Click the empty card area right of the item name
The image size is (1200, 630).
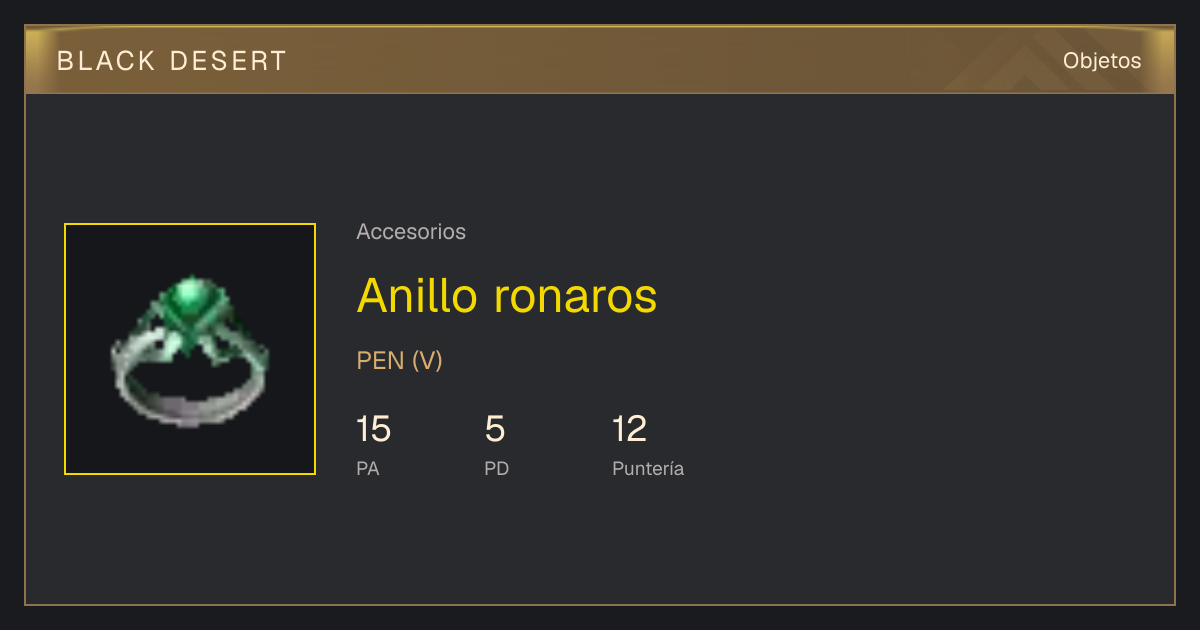tap(900, 295)
